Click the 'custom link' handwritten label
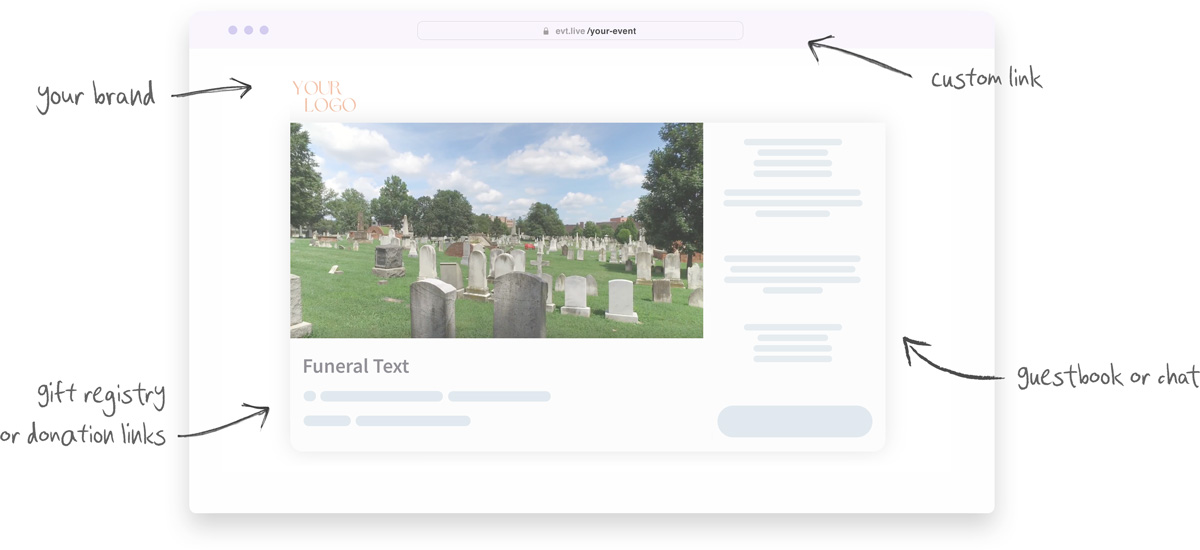The width and height of the screenshot is (1200, 550). (x=986, y=79)
